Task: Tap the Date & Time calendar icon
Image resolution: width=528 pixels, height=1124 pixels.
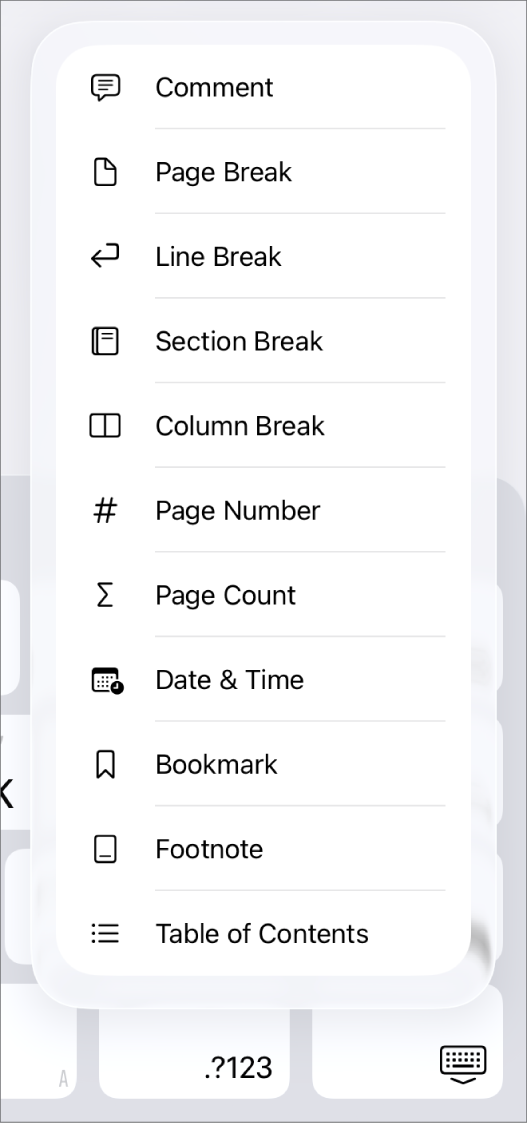Action: (107, 680)
